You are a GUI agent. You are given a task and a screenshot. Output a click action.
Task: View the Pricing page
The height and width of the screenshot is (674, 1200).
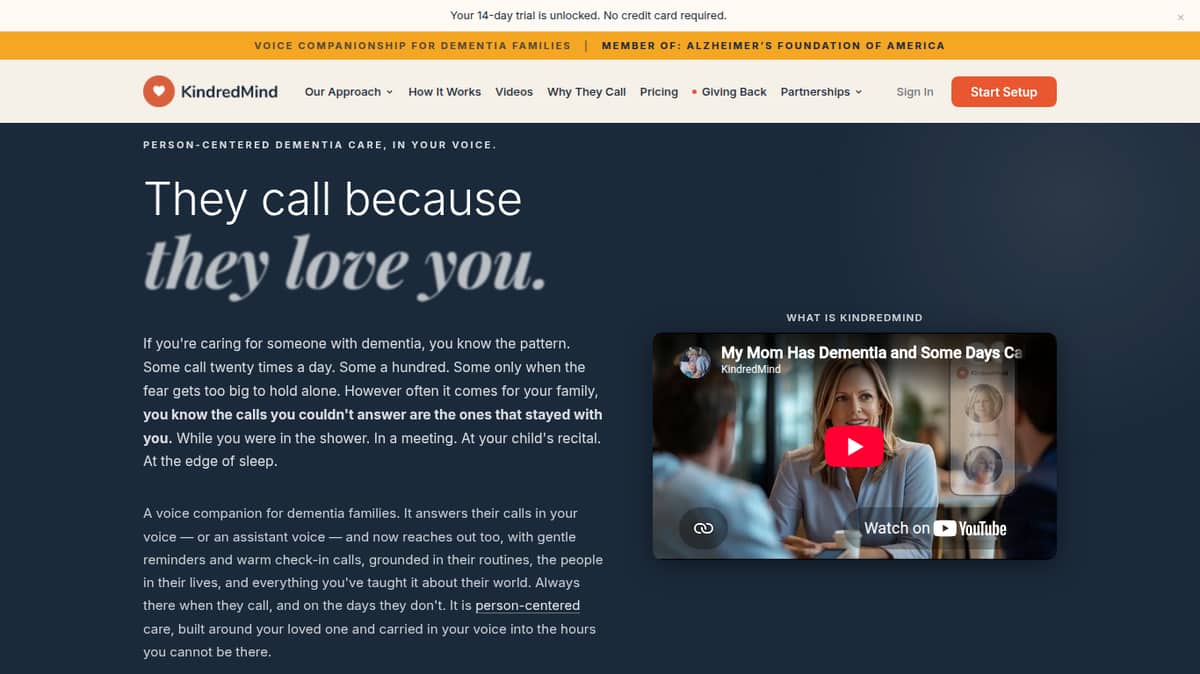coord(659,92)
